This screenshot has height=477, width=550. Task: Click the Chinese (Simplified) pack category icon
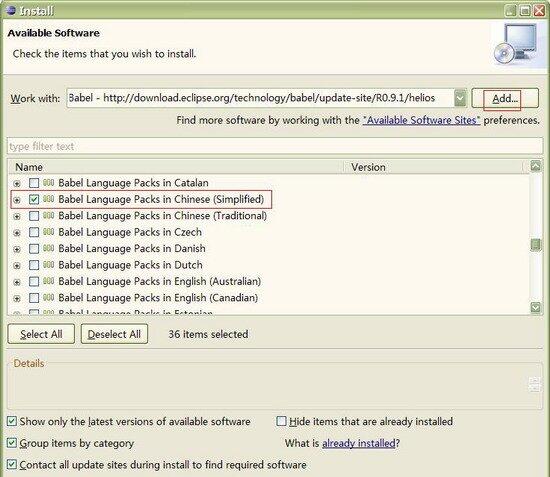(x=48, y=199)
